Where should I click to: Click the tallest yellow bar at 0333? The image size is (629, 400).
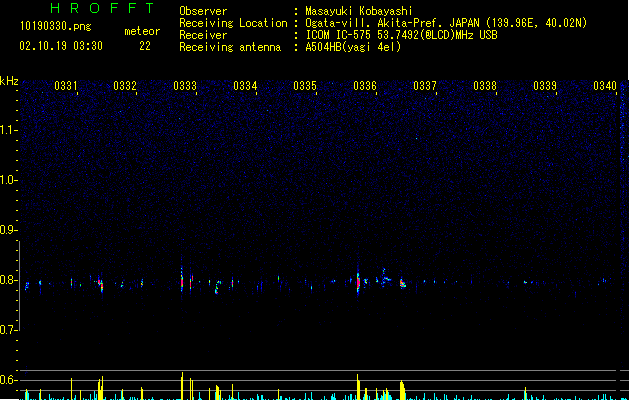tap(182, 386)
